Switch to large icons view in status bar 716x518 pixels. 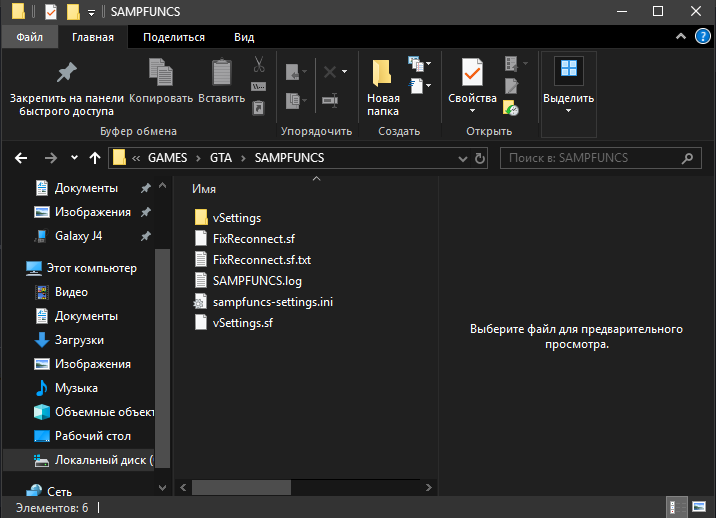699,508
